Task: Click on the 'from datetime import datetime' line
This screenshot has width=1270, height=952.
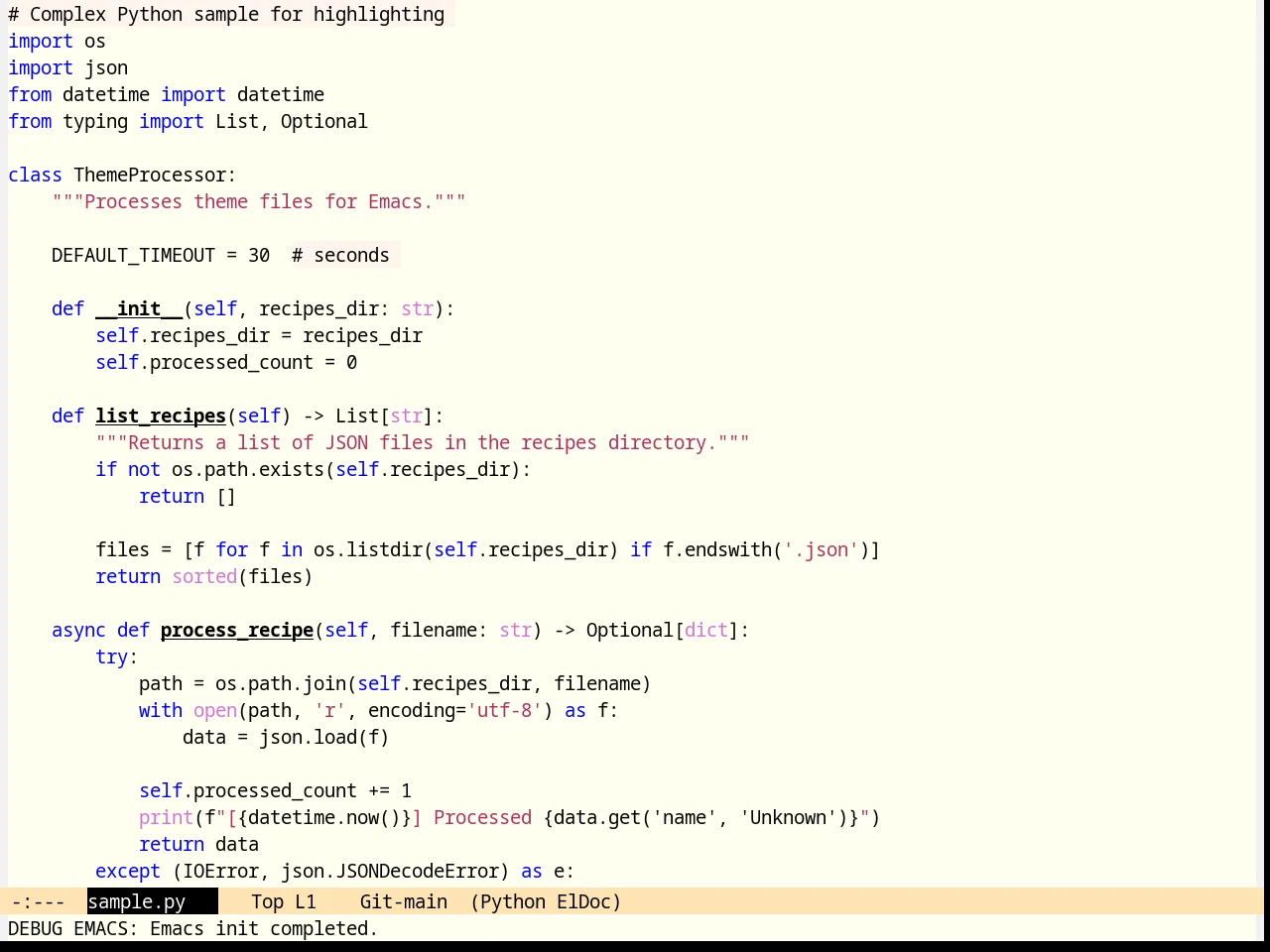Action: pos(166,94)
